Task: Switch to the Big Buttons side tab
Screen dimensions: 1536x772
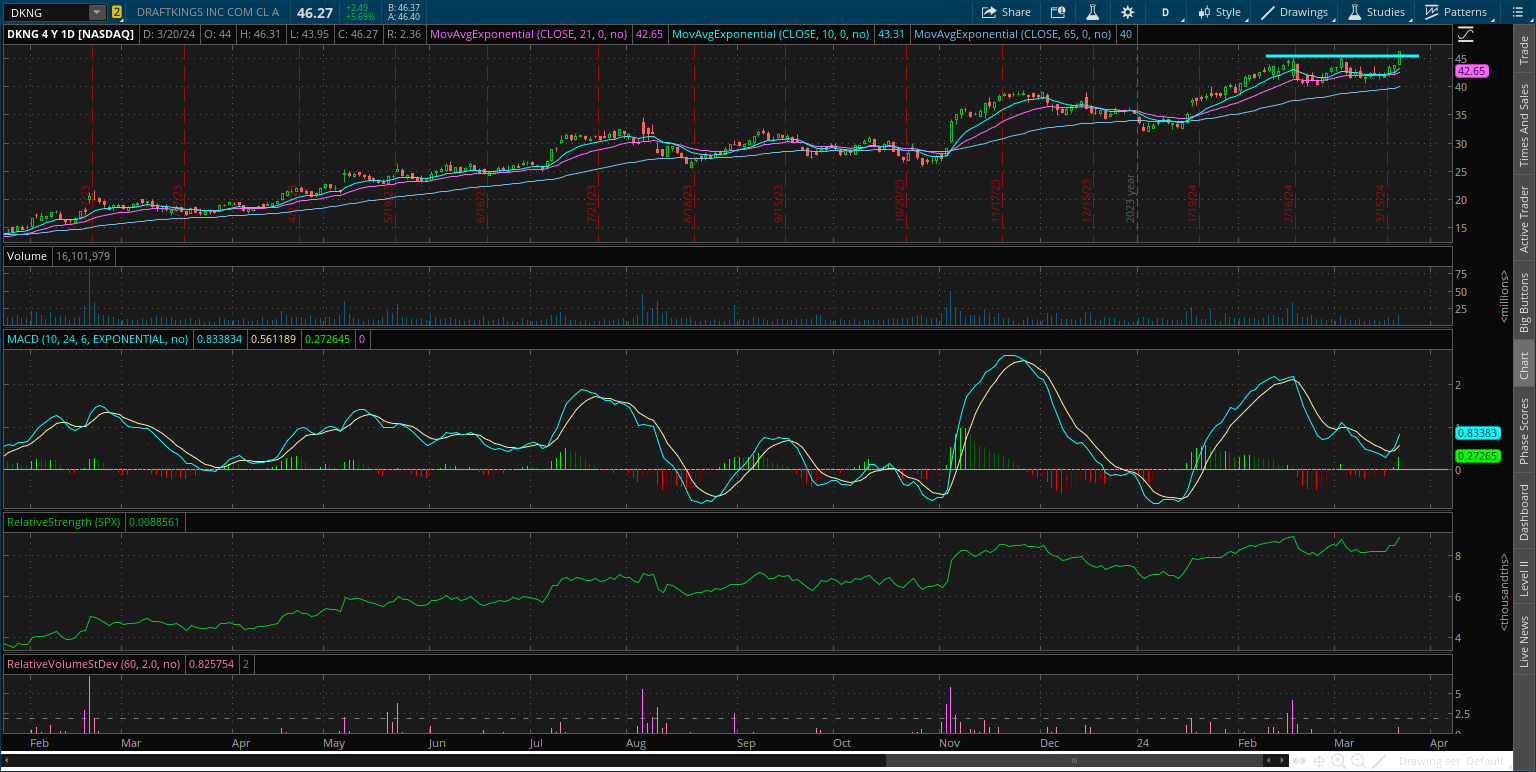Action: (1524, 302)
